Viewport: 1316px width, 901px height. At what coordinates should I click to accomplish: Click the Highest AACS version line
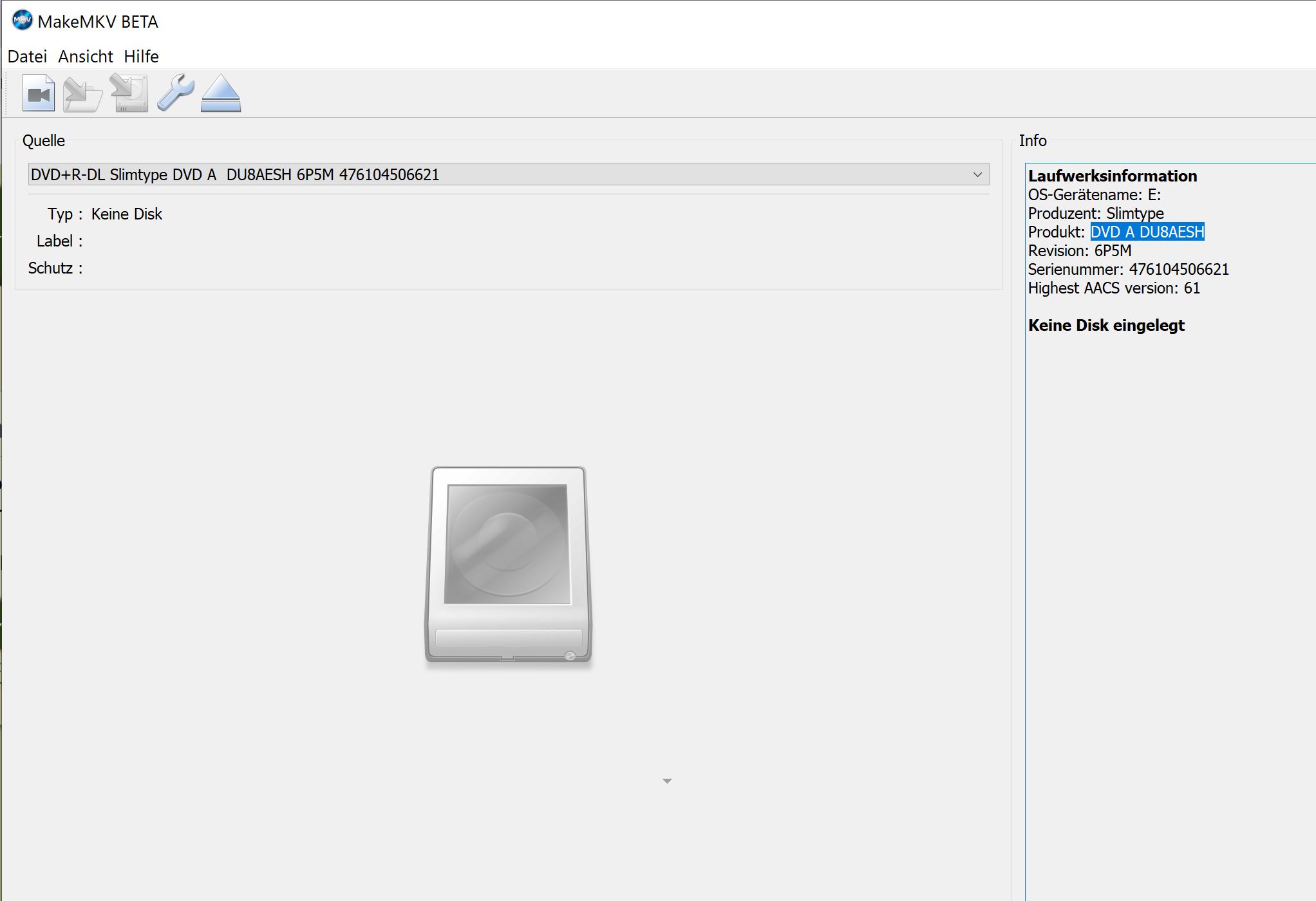coord(1114,288)
